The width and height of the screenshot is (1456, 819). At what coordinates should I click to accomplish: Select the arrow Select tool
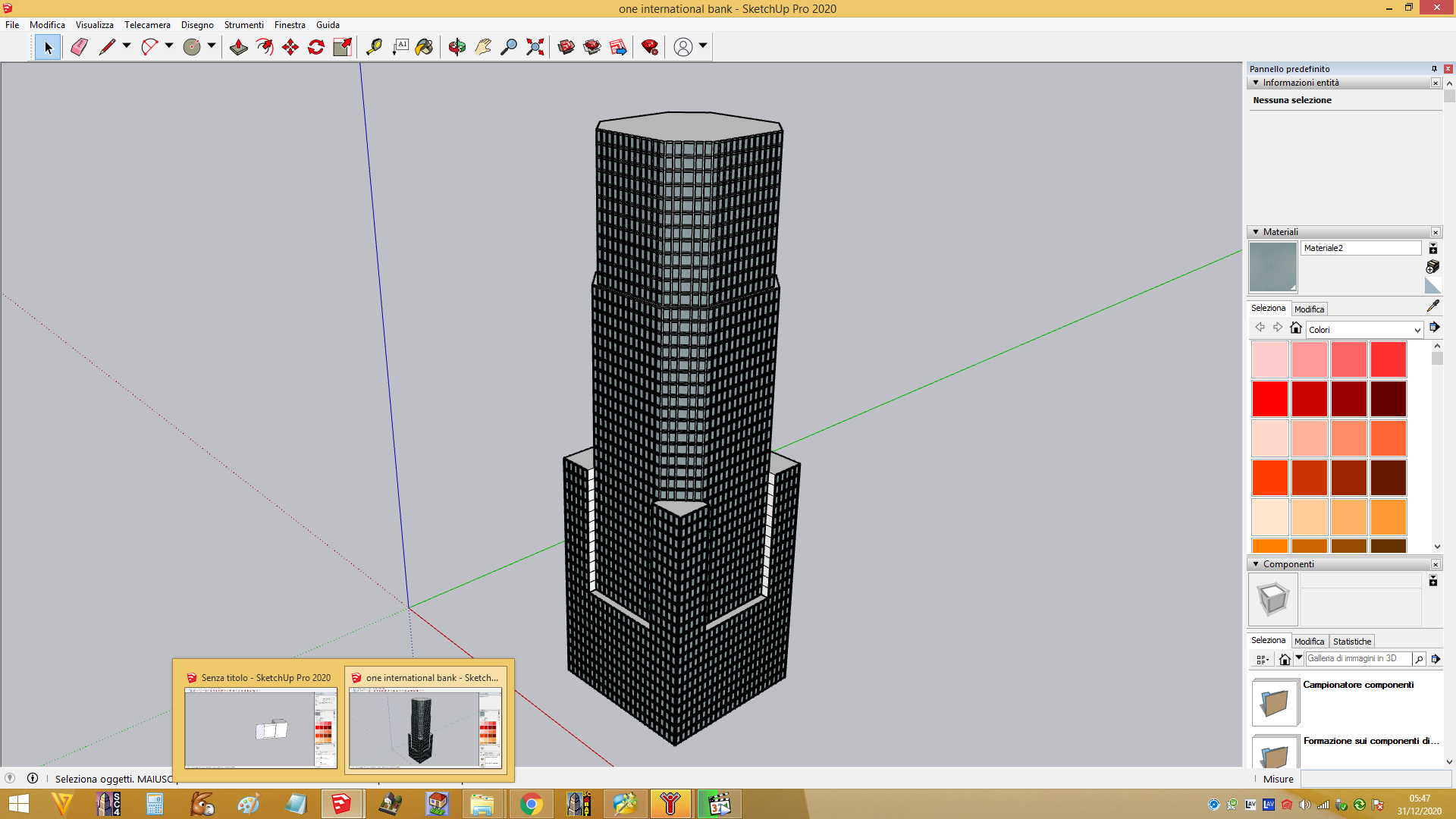pos(48,47)
